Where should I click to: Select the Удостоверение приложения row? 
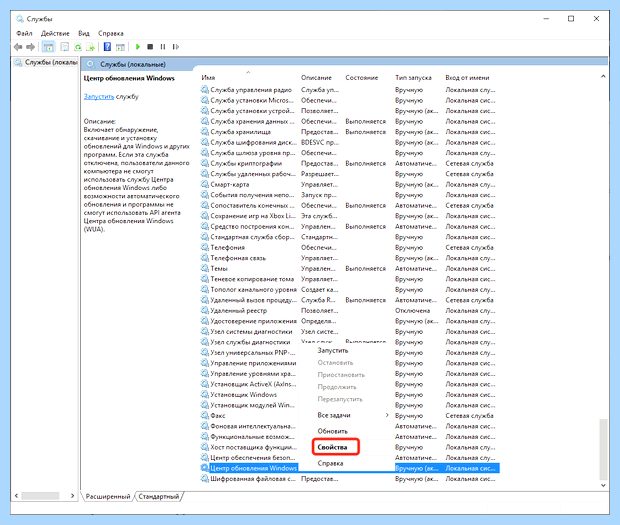[350, 321]
